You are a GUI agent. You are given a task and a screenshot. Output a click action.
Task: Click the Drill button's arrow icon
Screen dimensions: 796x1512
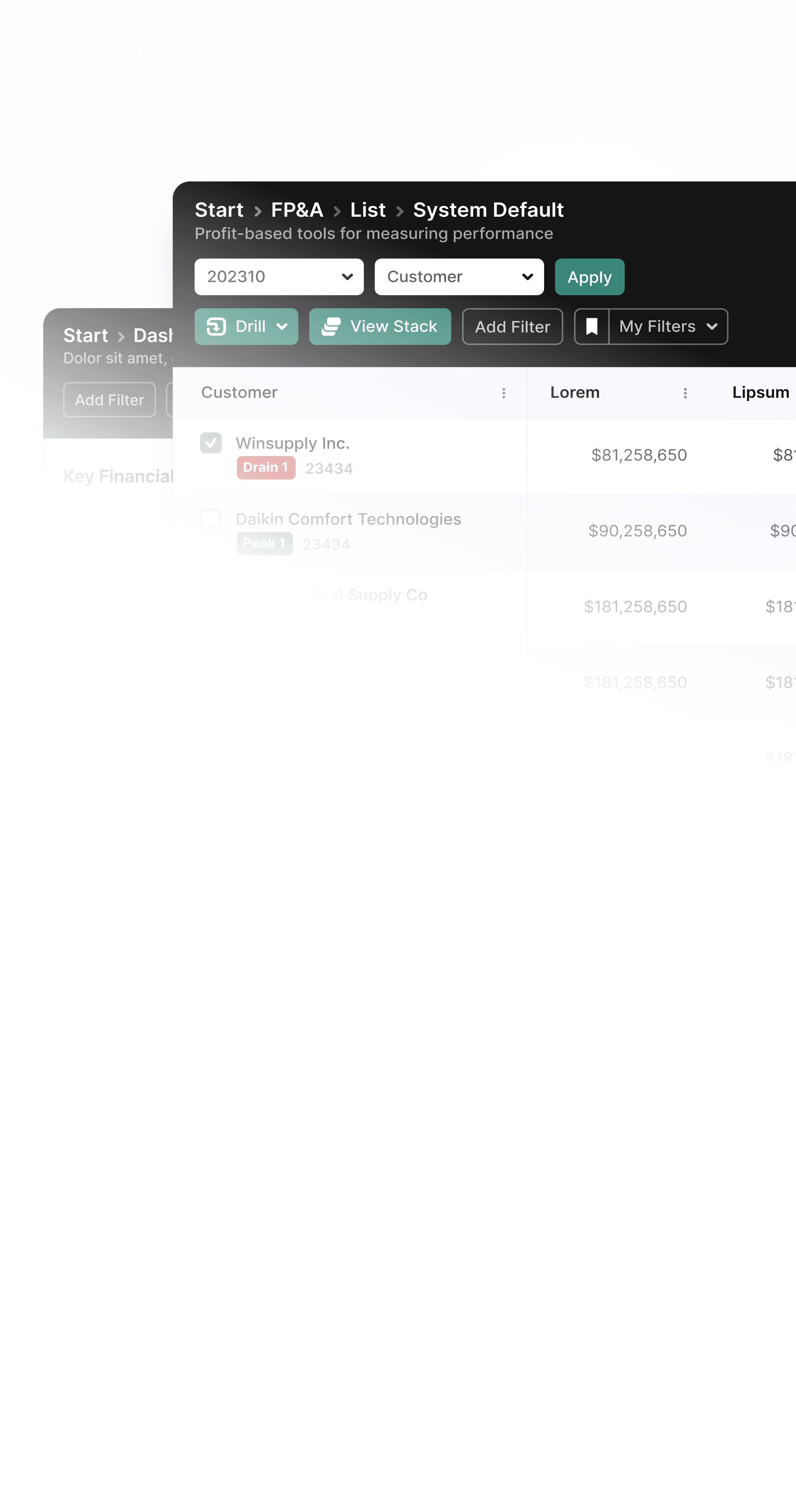point(216,327)
